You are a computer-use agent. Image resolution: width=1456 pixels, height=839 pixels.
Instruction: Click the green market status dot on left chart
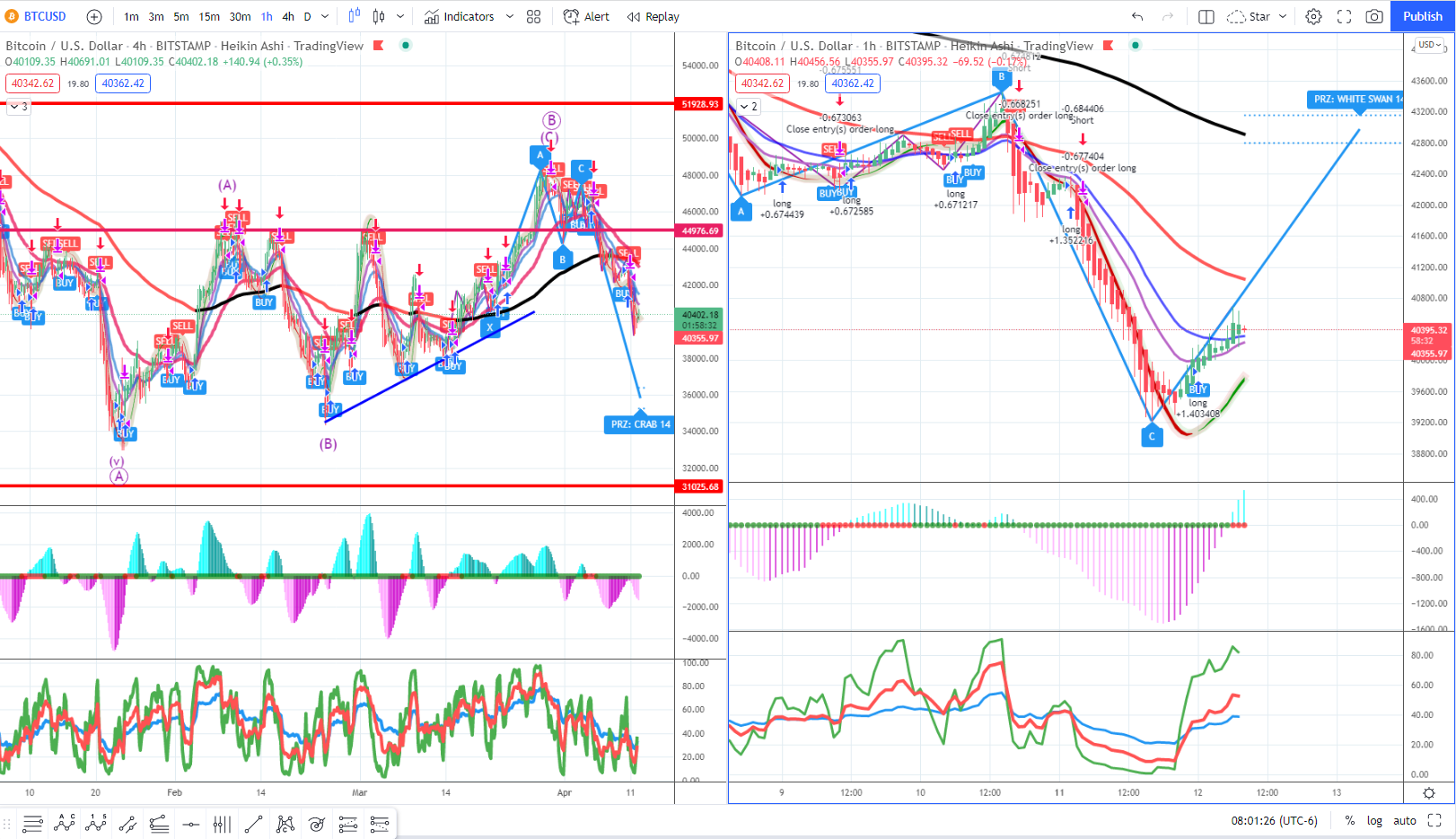pyautogui.click(x=406, y=45)
